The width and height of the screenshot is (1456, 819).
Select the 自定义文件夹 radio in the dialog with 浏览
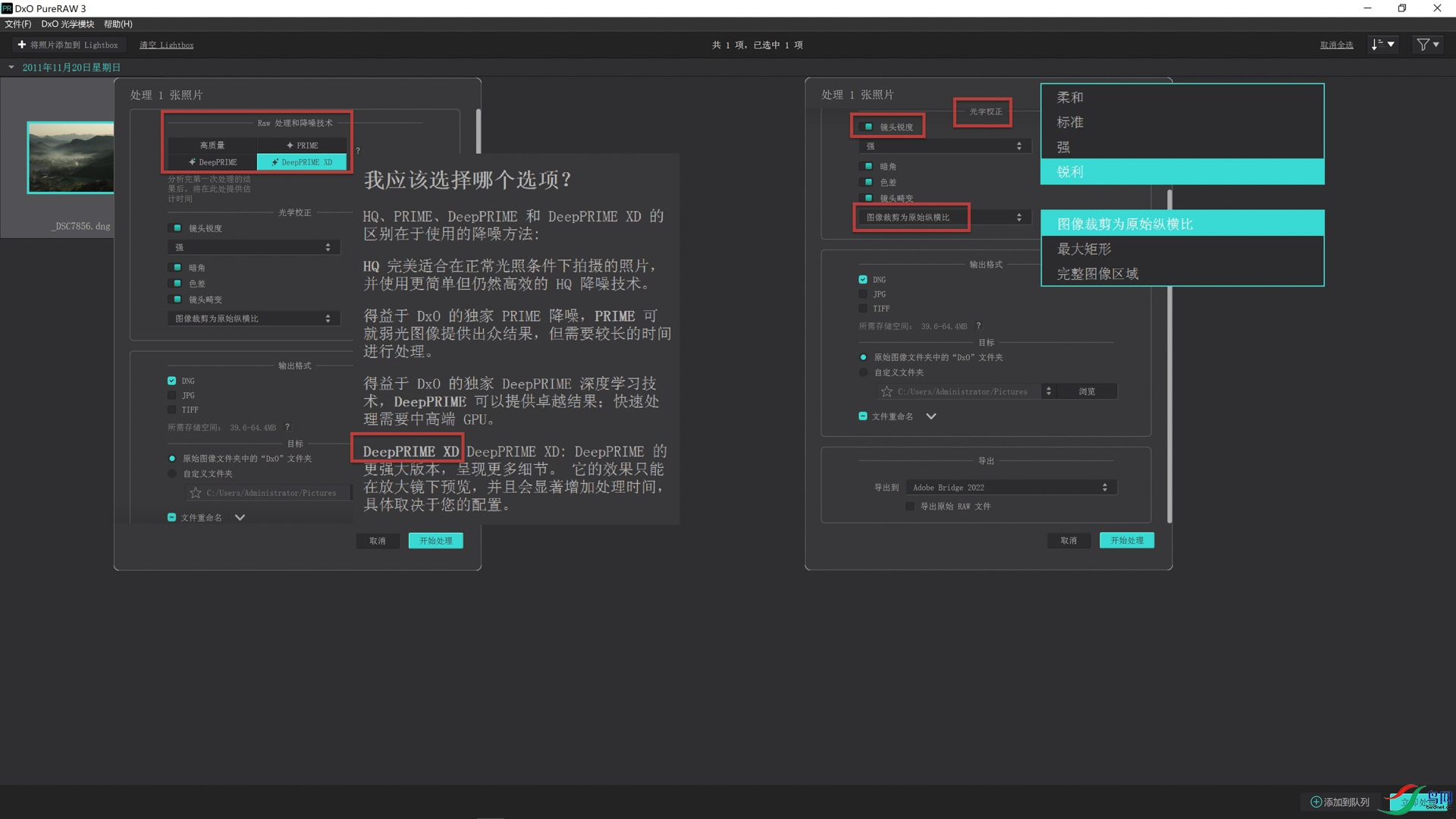point(863,372)
